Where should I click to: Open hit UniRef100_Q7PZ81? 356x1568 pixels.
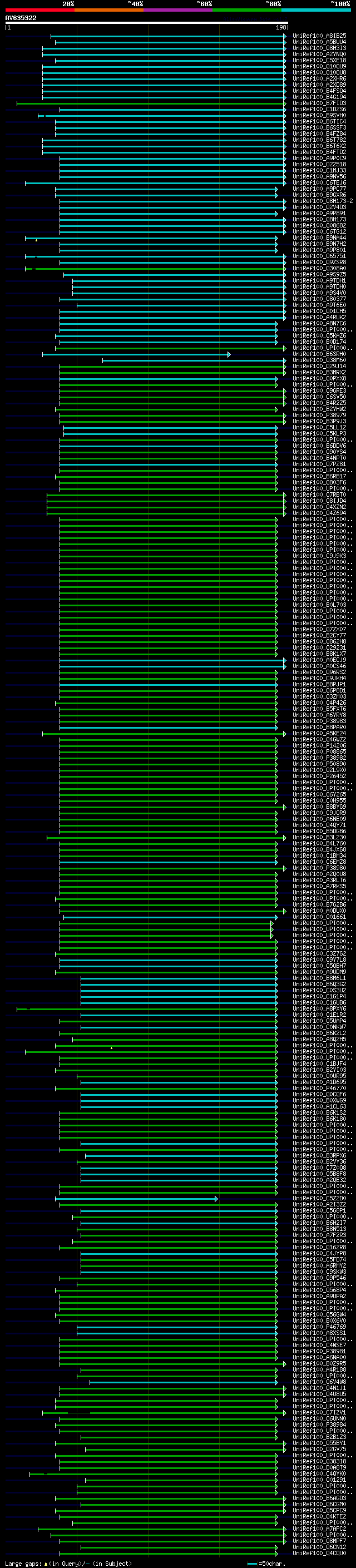tap(319, 464)
